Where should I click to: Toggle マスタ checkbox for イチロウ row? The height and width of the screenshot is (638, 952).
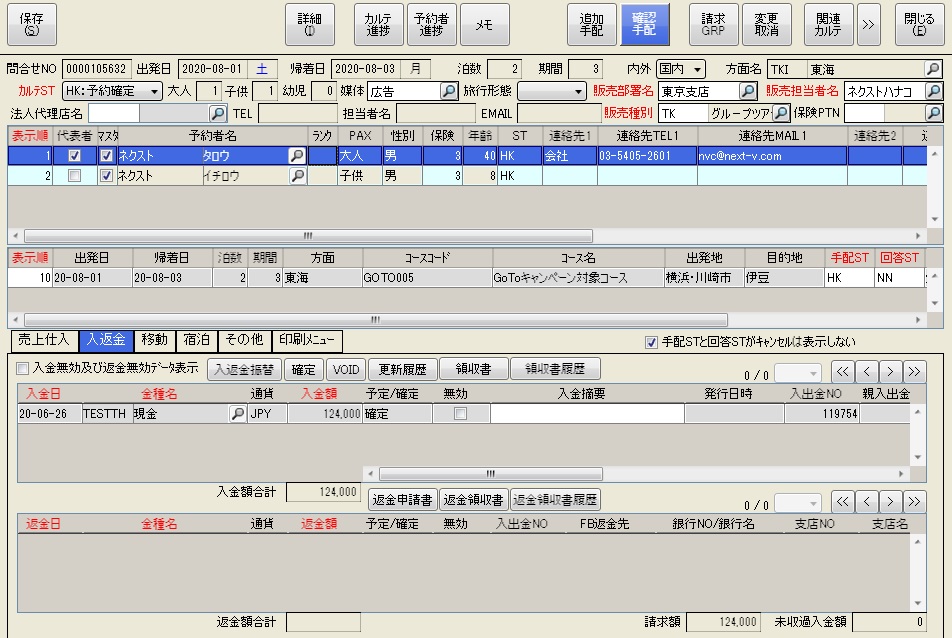(x=106, y=175)
